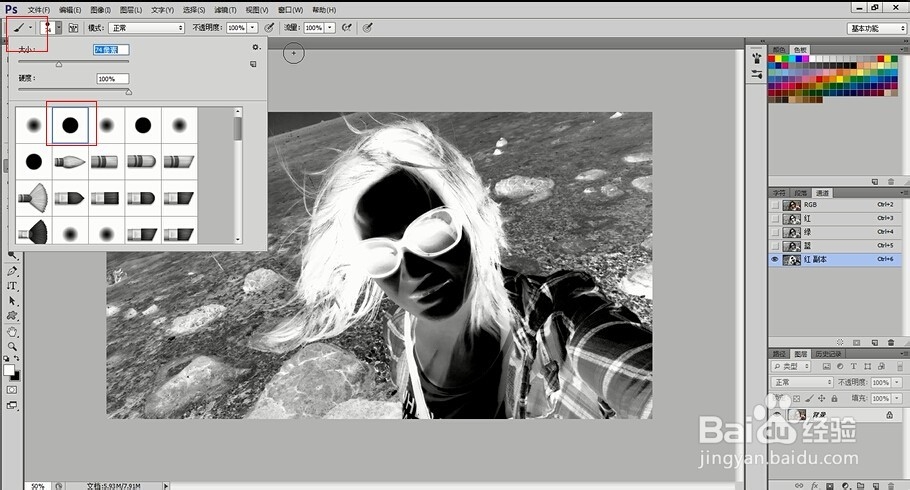Hide 红 副本 channel eye icon
Viewport: 910px width, 490px height.
pos(775,260)
